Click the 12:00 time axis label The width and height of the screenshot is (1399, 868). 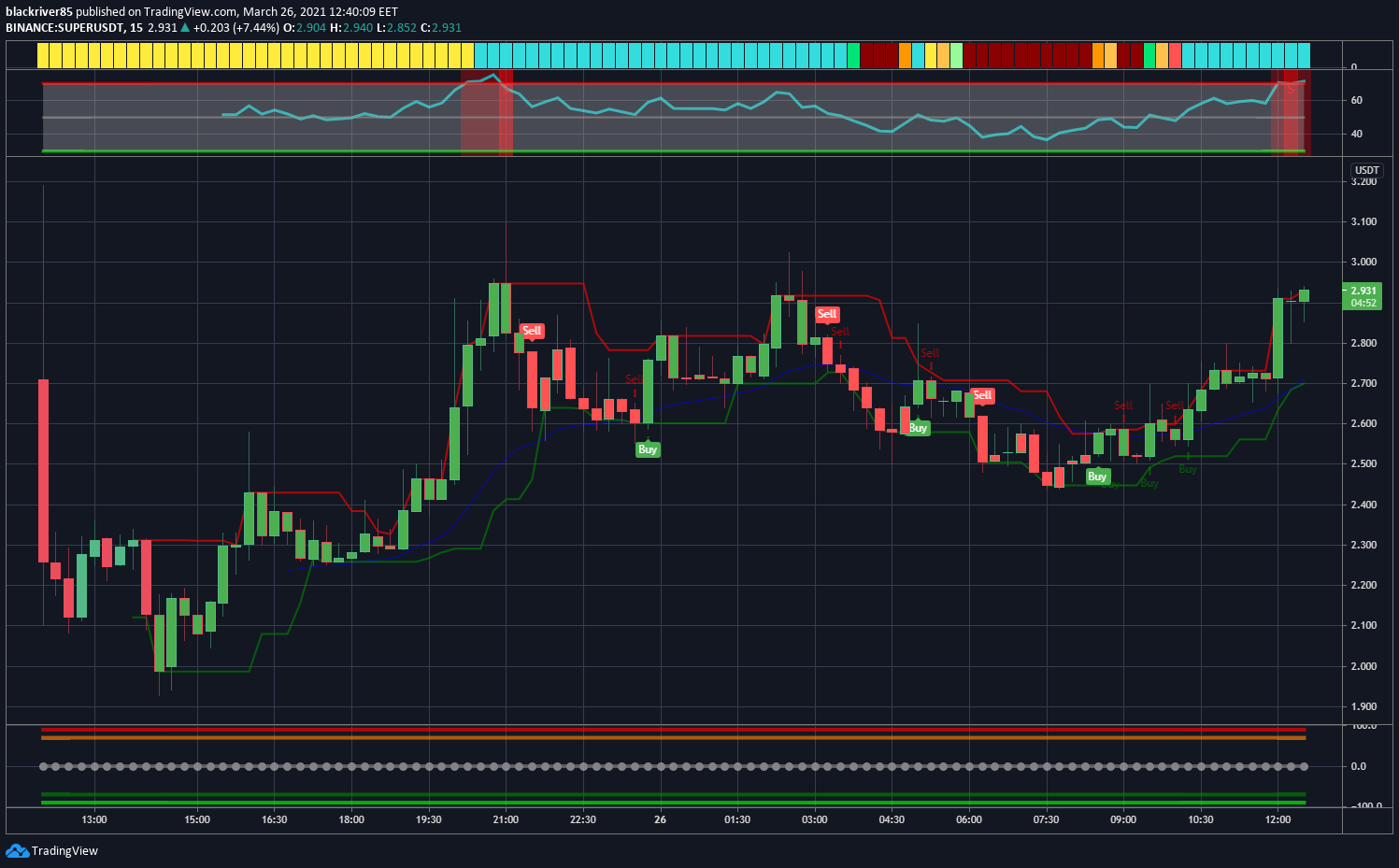(1278, 819)
